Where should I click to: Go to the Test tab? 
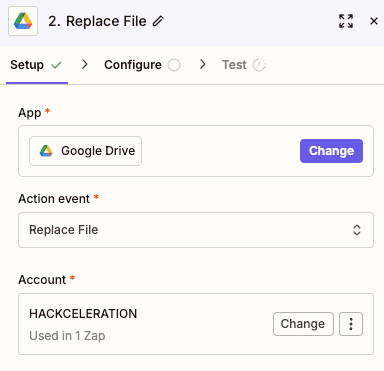tap(244, 65)
